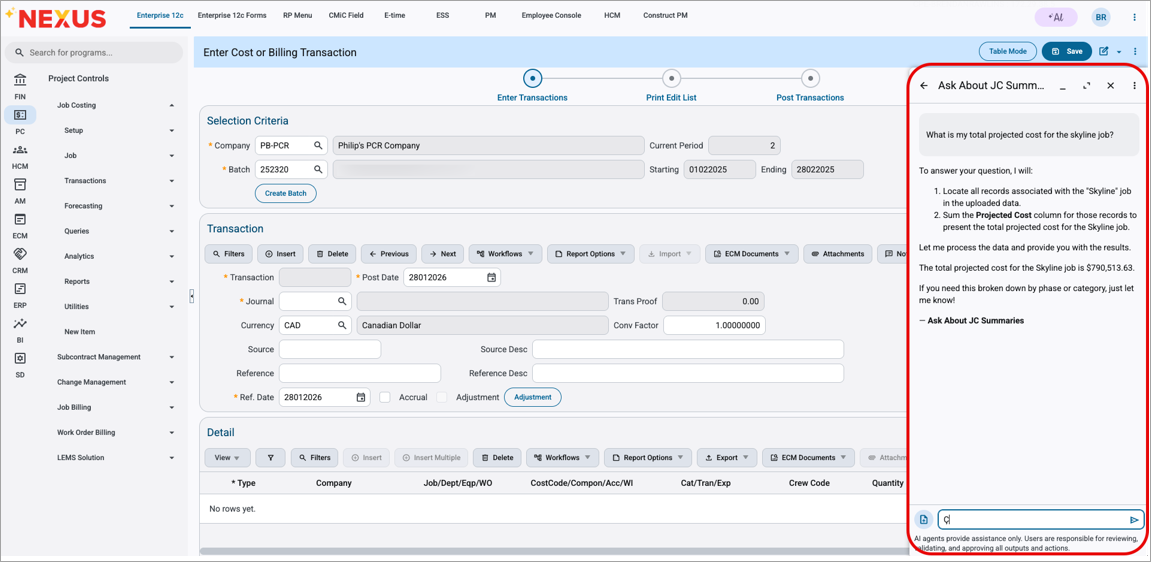Click the Enter Transactions step marker
The width and height of the screenshot is (1151, 562).
pos(532,78)
